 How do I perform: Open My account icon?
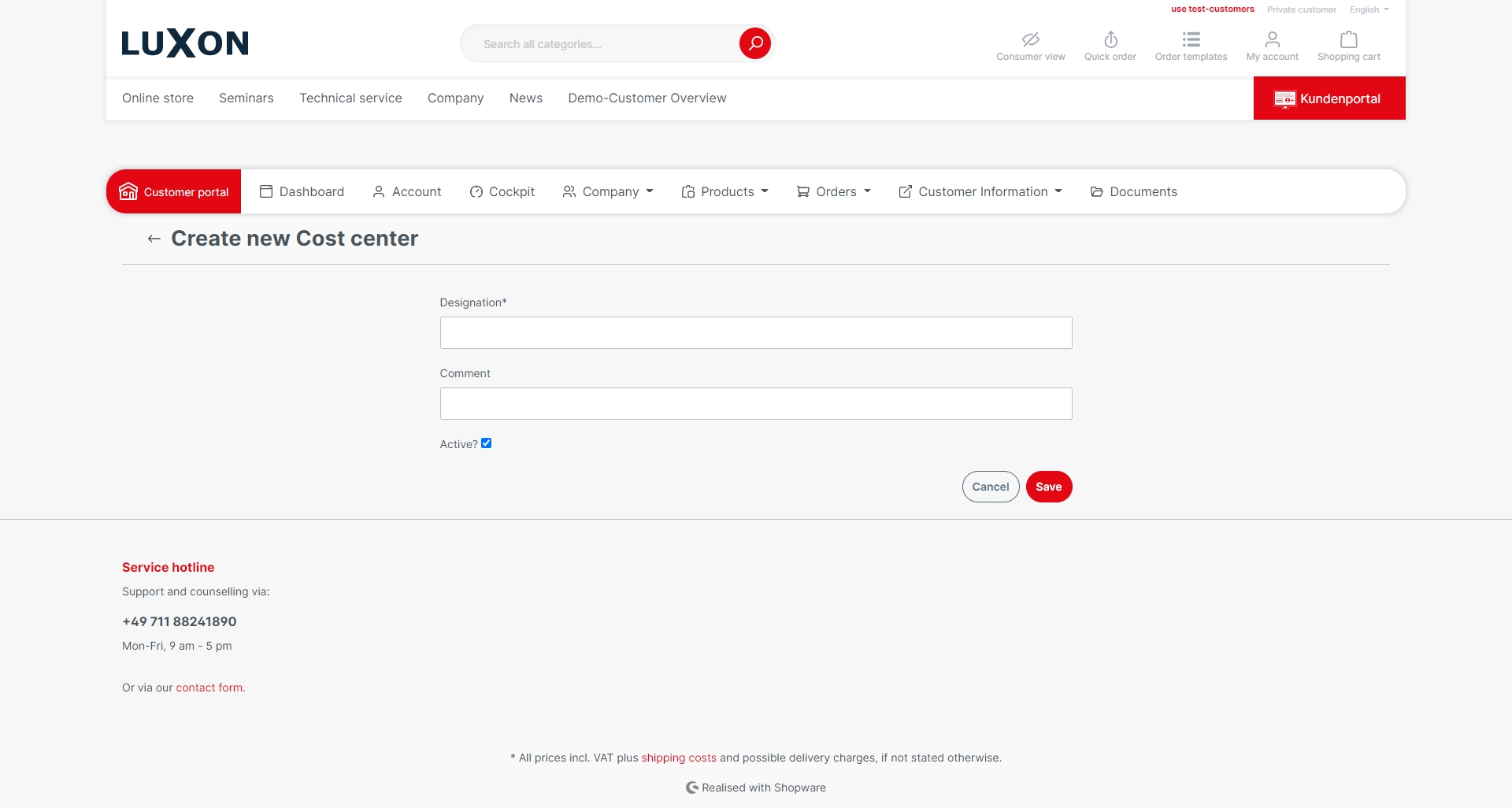(x=1272, y=39)
